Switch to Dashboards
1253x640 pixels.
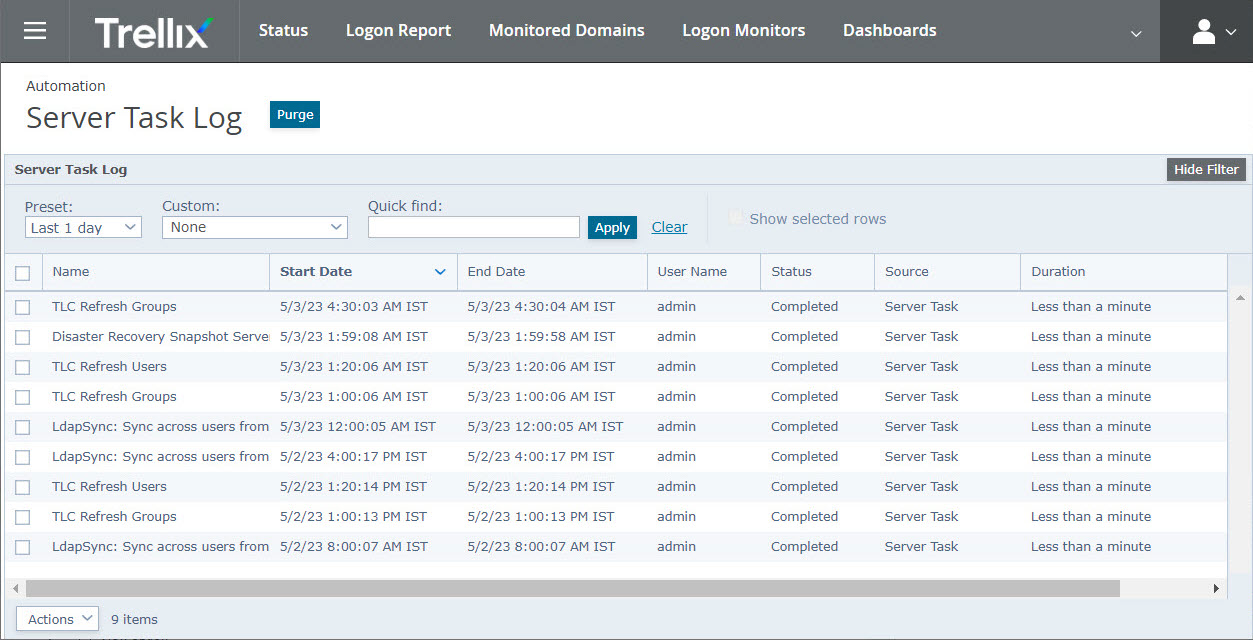[x=890, y=31]
